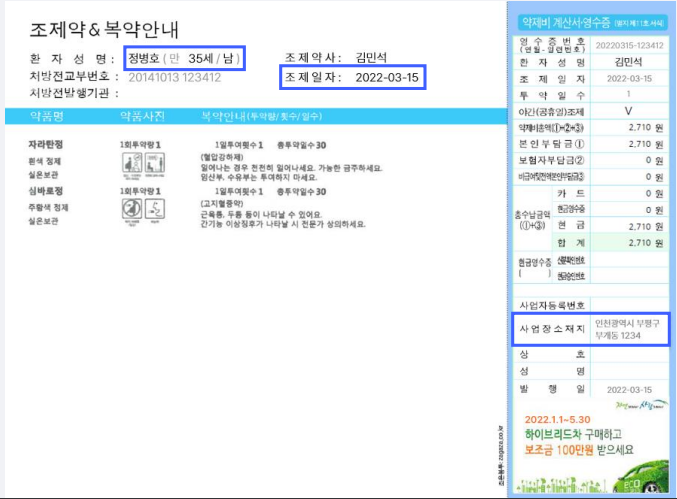677x499 pixels.
Task: Click the 합계 total amount 2,710 원
Action: (628, 241)
